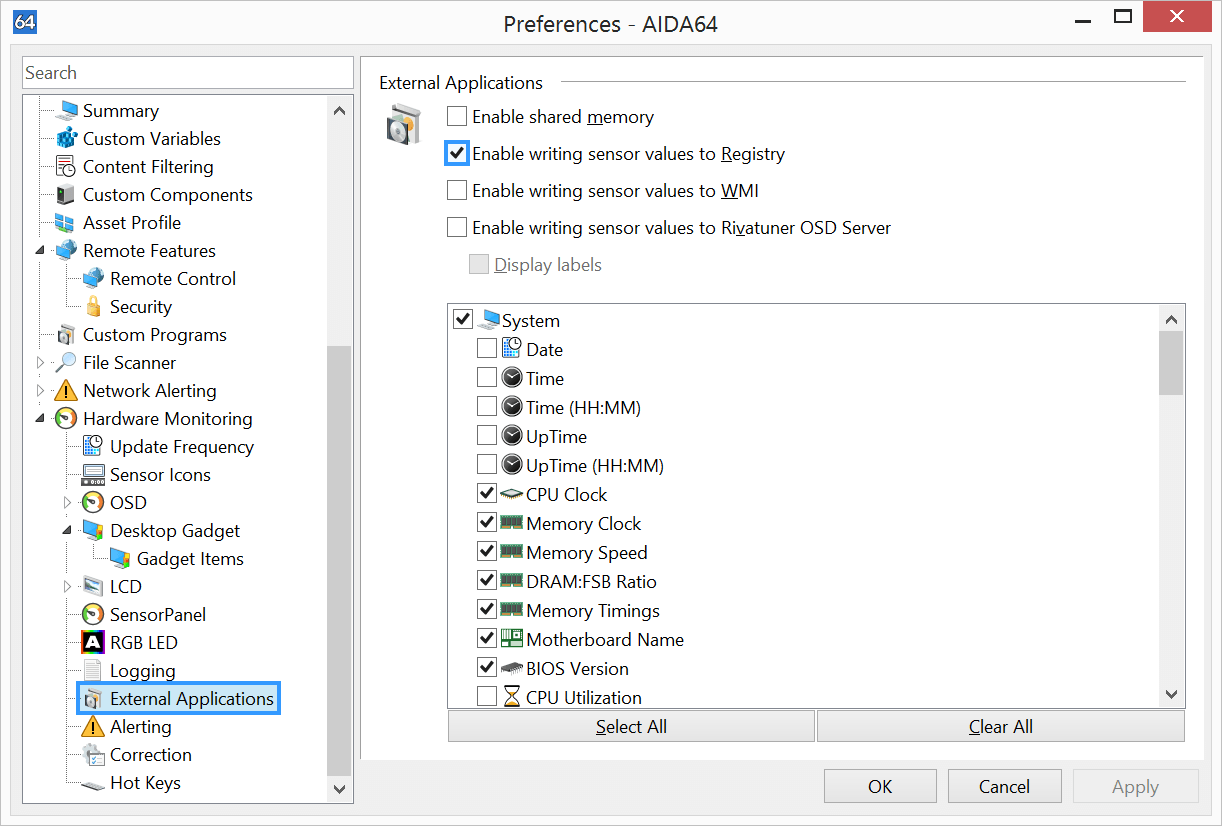Click the Content Filtering icon
This screenshot has width=1222, height=826.
[x=67, y=167]
